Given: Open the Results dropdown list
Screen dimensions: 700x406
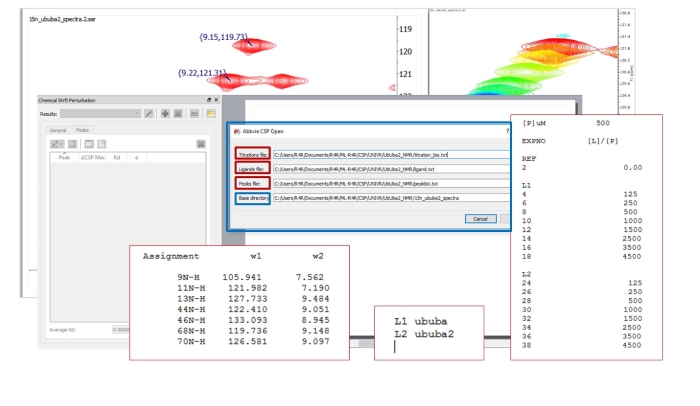Looking at the screenshot, I should click(x=136, y=114).
